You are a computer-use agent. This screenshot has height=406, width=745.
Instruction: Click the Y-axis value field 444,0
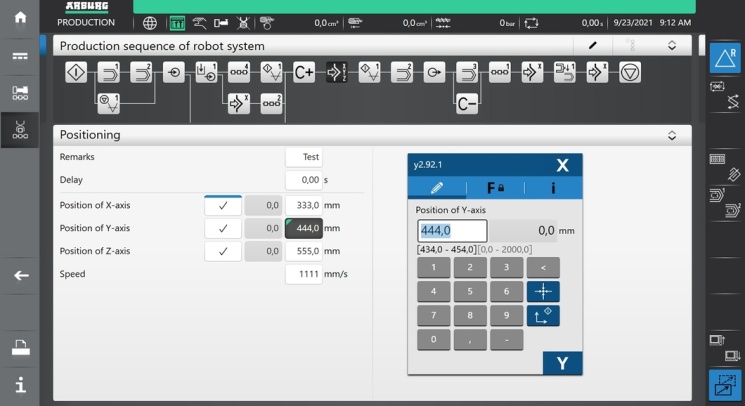pyautogui.click(x=304, y=228)
